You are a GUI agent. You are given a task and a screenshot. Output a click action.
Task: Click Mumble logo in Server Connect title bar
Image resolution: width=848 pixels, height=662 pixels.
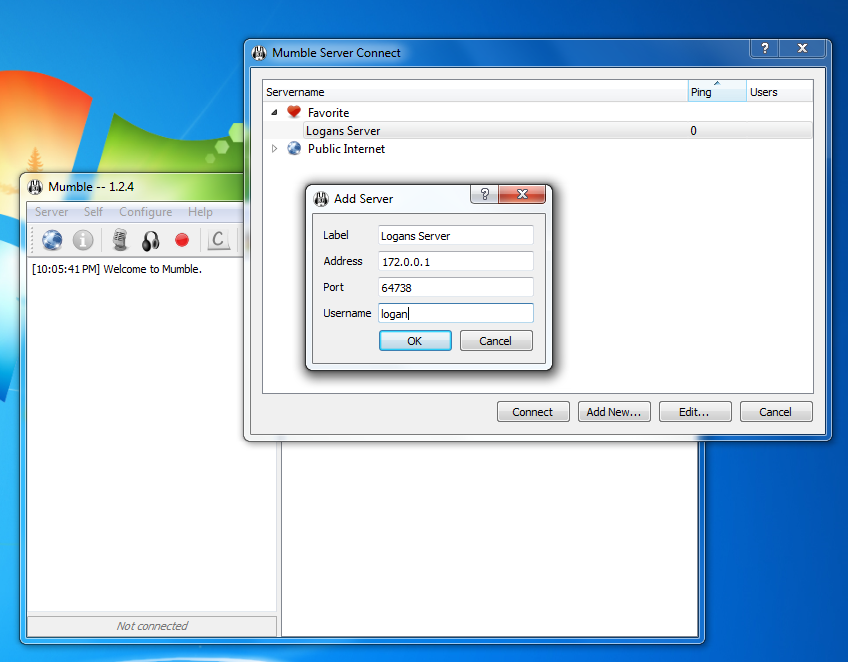(x=259, y=53)
